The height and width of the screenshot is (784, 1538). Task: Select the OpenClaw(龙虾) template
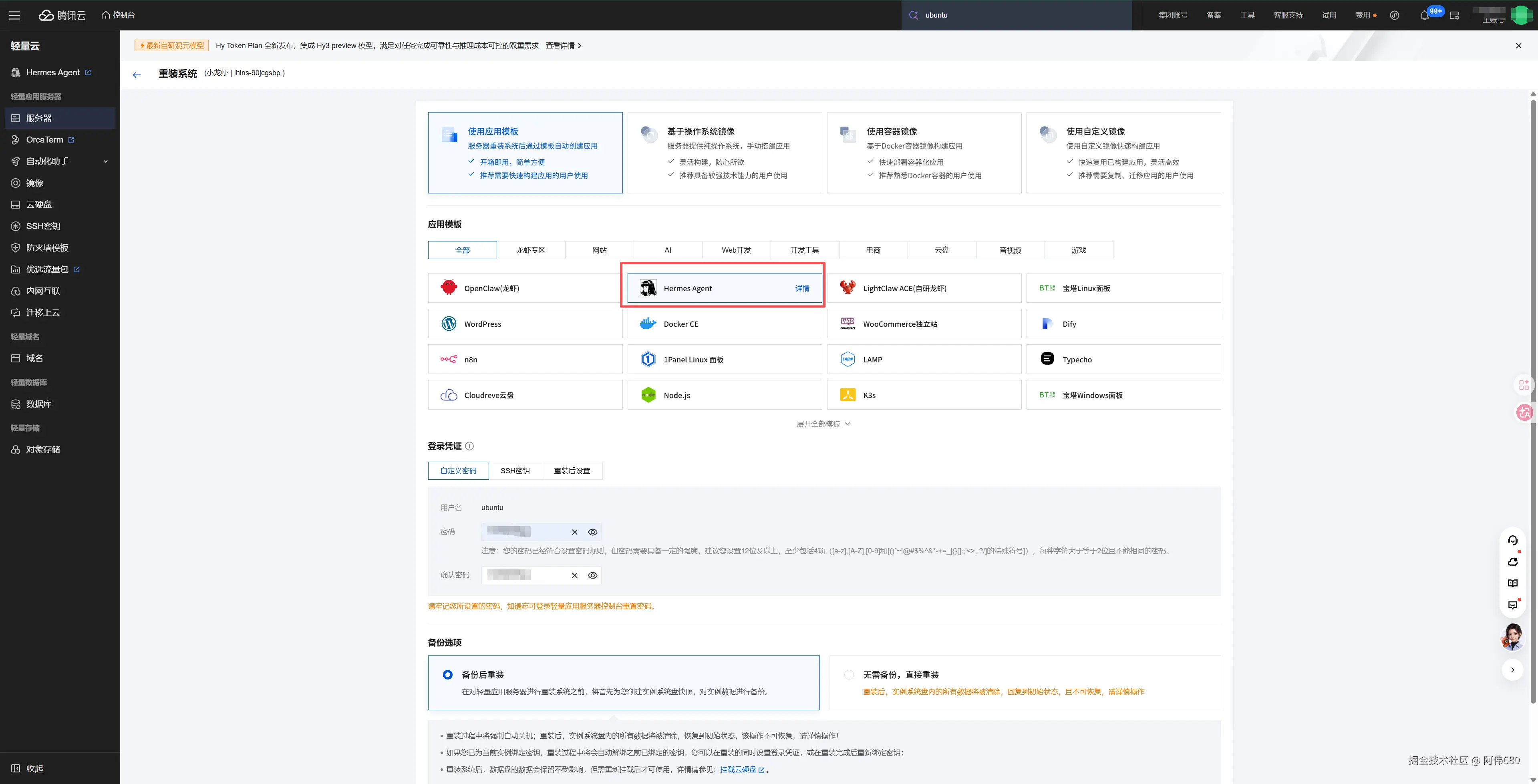525,288
